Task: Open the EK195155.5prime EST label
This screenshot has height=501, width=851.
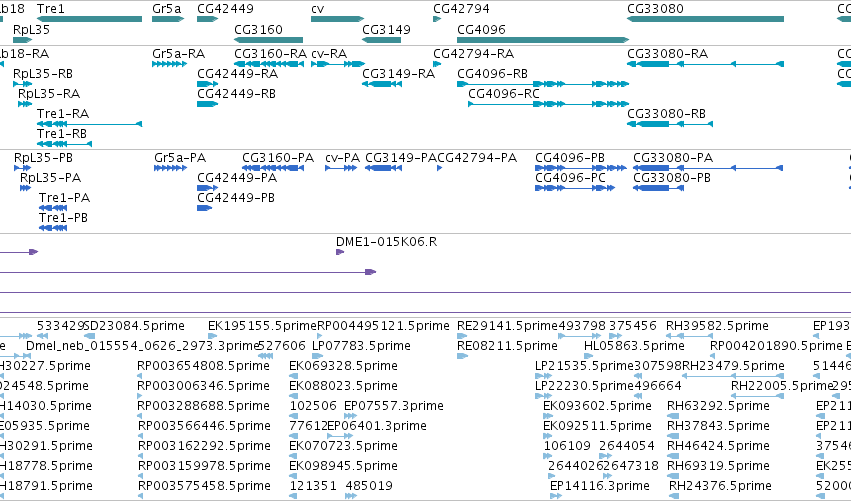Action: click(262, 326)
